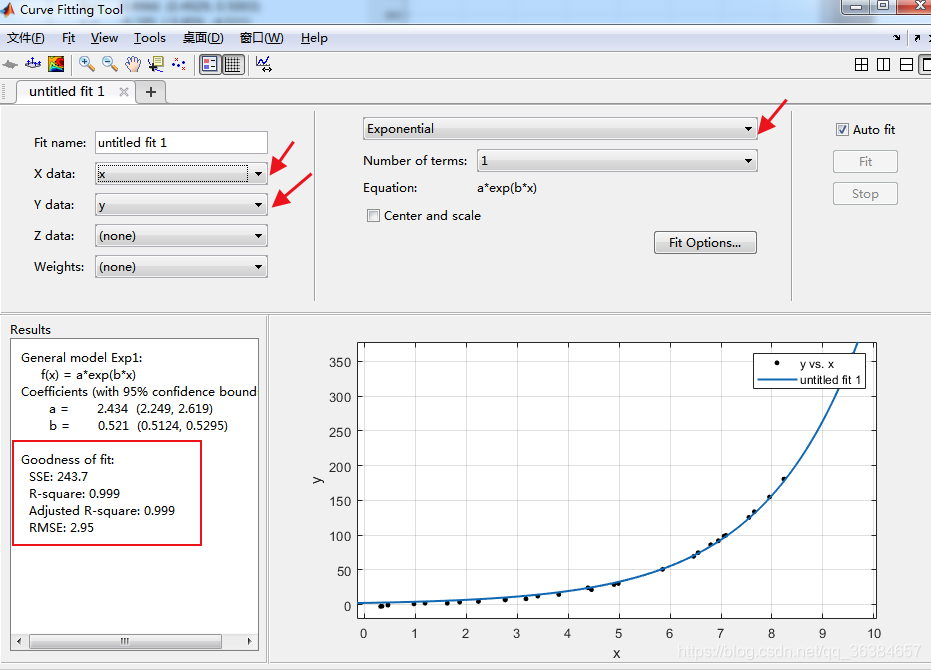This screenshot has width=931, height=670.
Task: Click the 'RMSE: 2.95' line
Action: pyautogui.click(x=61, y=527)
